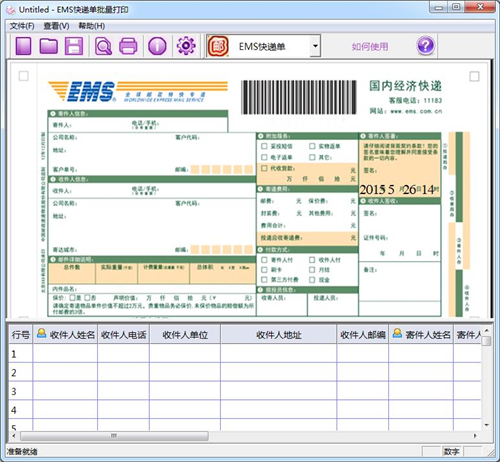Click the 收件人单位 column header
This screenshot has height=462, width=500.
click(x=185, y=334)
